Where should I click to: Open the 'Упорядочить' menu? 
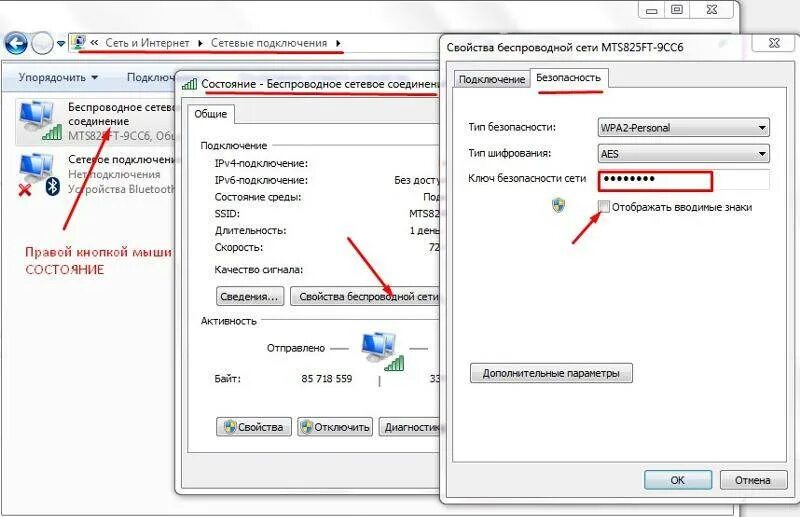pos(58,78)
